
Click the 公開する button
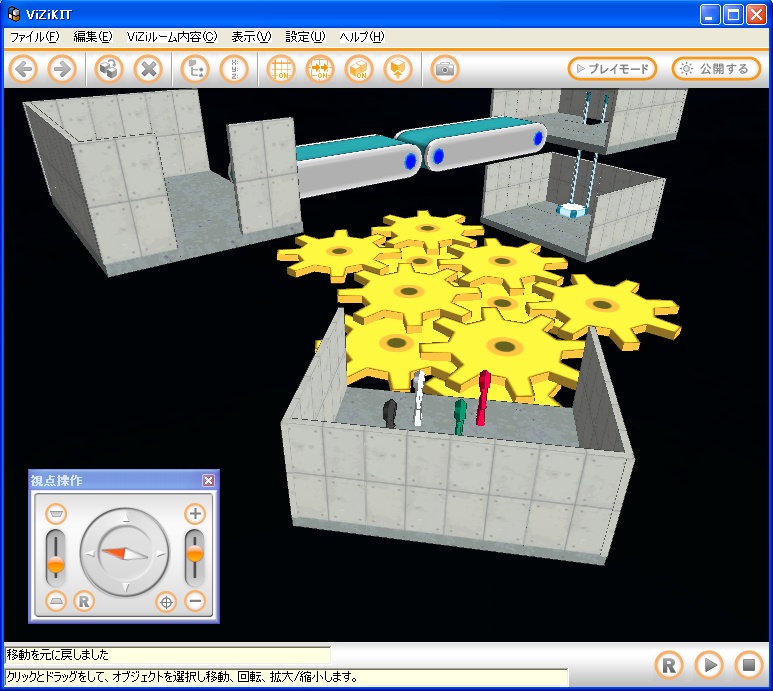(716, 69)
